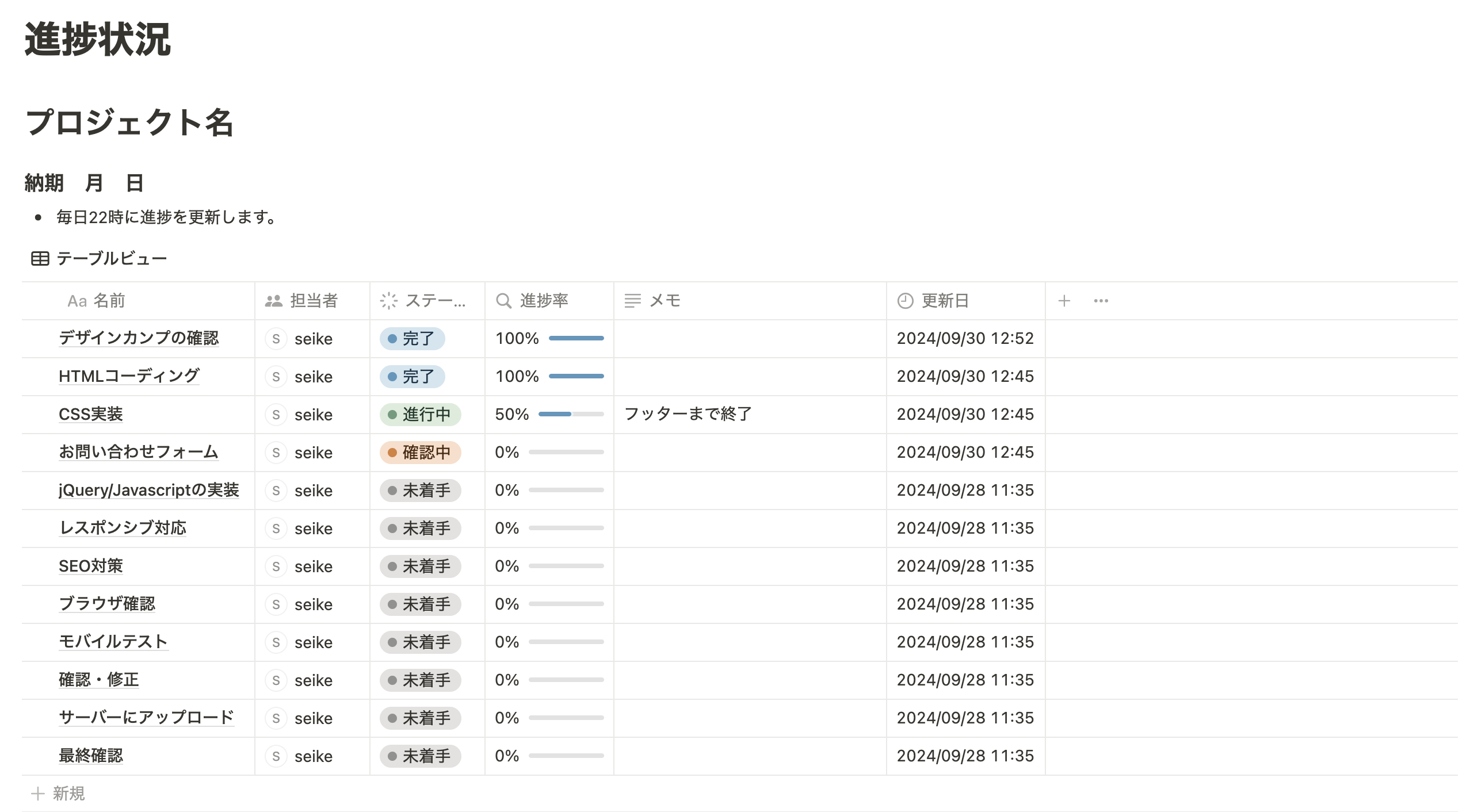Screen dimensions: 1474x812
Task: Click the 100% progress bar for HTMLコーディング
Action: tap(576, 376)
